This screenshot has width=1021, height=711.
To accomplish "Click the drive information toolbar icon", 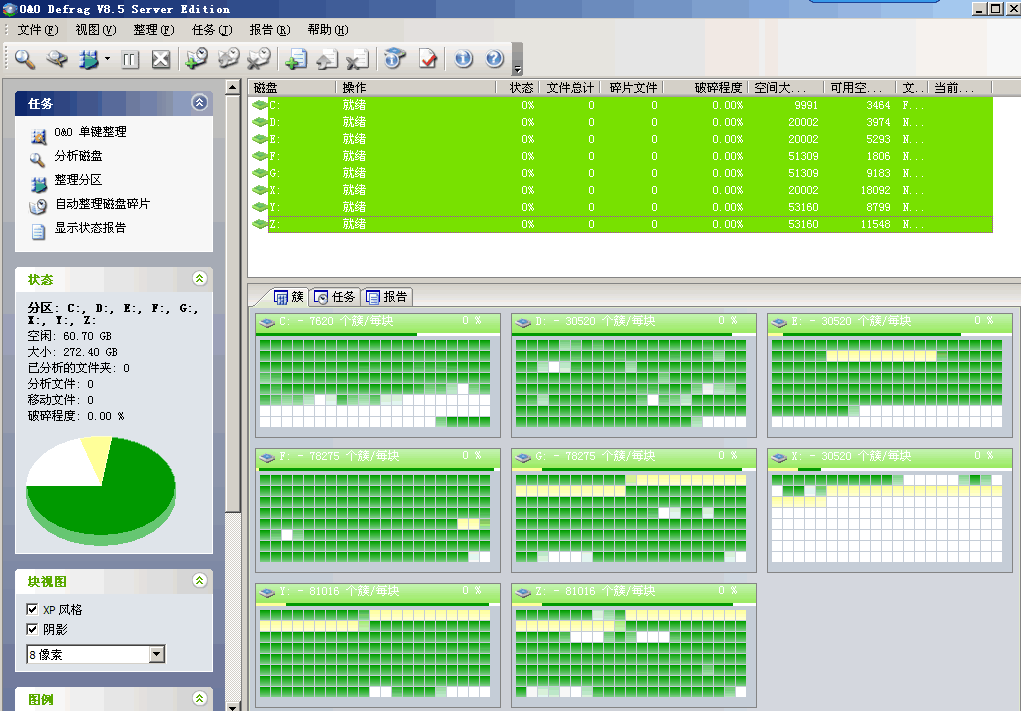I will [x=395, y=59].
